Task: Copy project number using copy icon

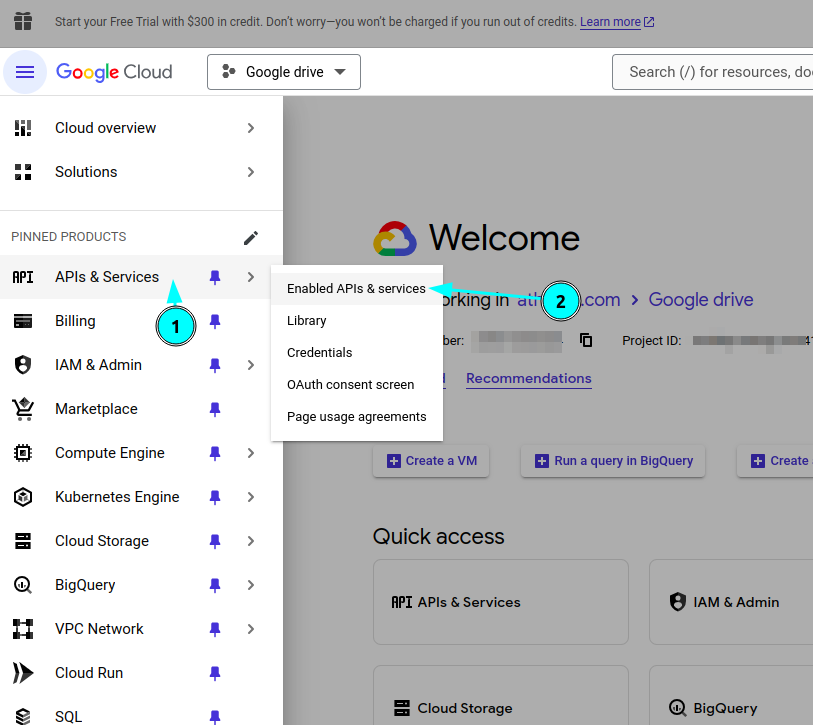Action: click(586, 340)
